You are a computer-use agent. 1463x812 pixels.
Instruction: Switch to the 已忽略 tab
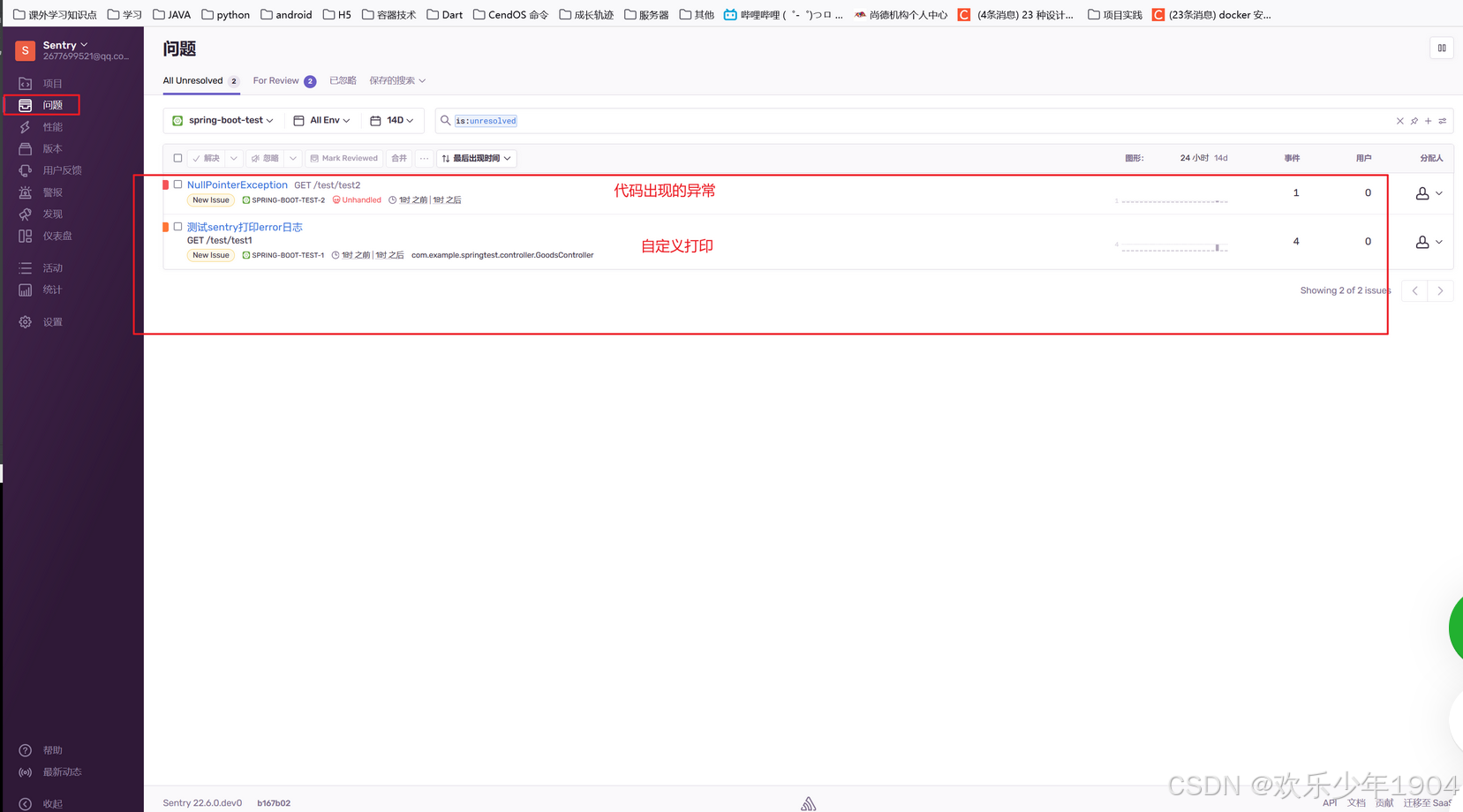coord(343,80)
